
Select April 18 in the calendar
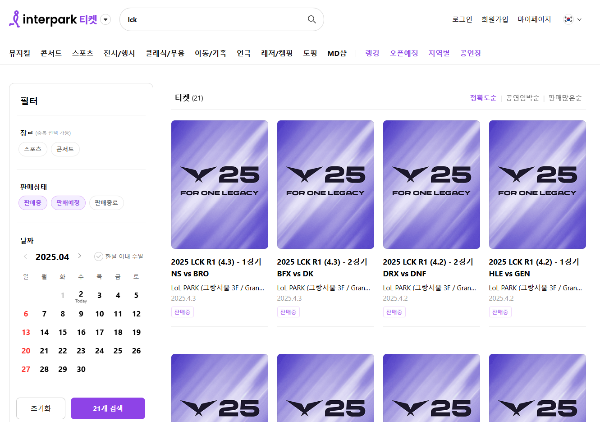118,332
